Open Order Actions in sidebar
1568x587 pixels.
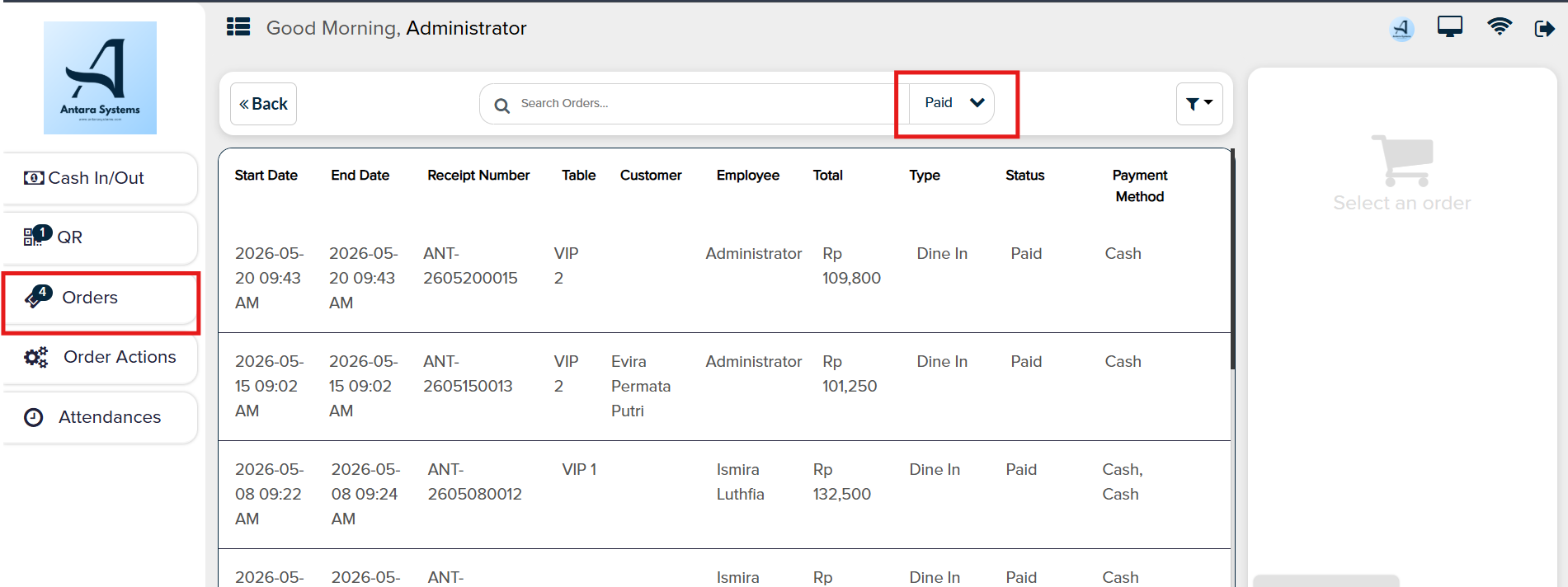coord(99,357)
